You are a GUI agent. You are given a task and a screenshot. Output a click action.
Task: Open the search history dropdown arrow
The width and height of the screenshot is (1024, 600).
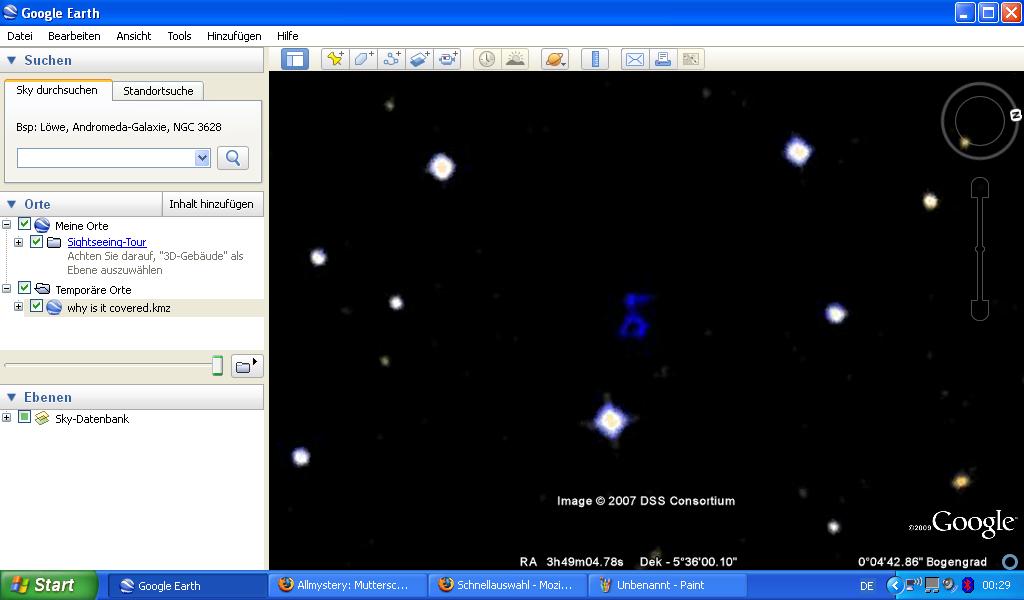tap(202, 158)
